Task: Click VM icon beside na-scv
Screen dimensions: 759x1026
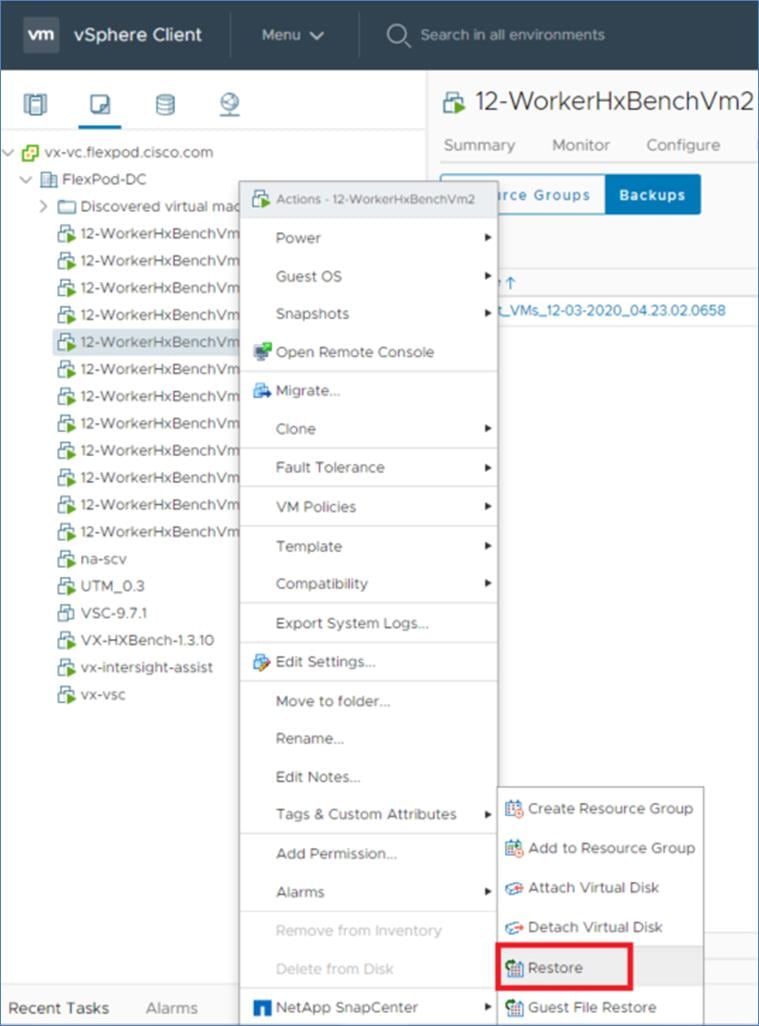Action: [66, 559]
